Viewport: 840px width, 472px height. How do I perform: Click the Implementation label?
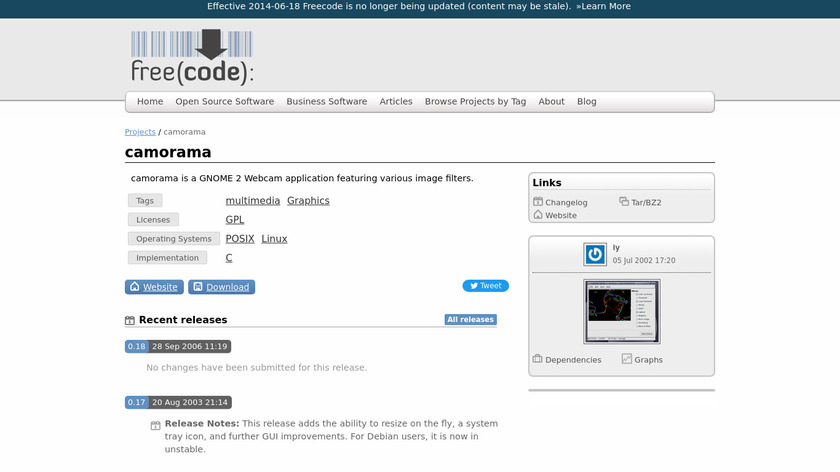coord(167,258)
